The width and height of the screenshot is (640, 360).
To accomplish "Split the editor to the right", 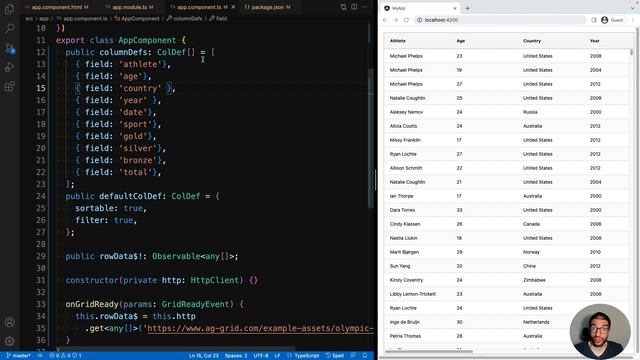I will 354,7.
